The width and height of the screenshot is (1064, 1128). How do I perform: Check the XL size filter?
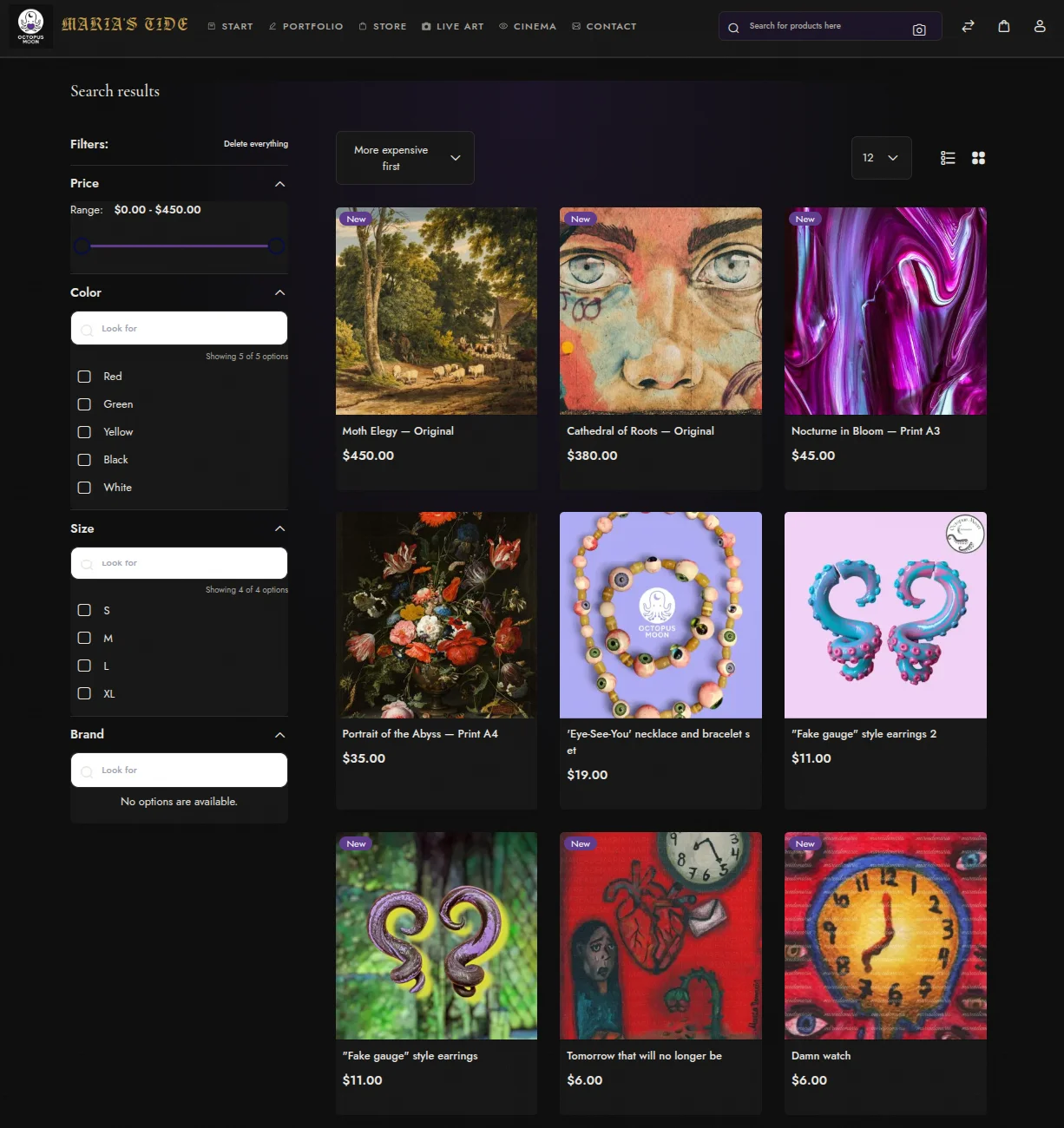(84, 693)
